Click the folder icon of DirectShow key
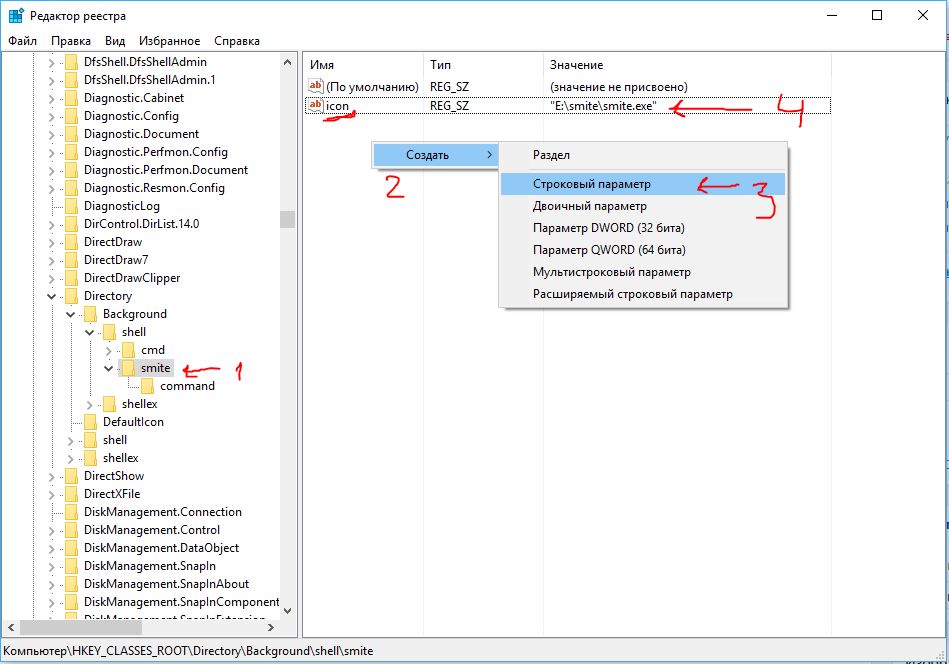 [x=71, y=476]
